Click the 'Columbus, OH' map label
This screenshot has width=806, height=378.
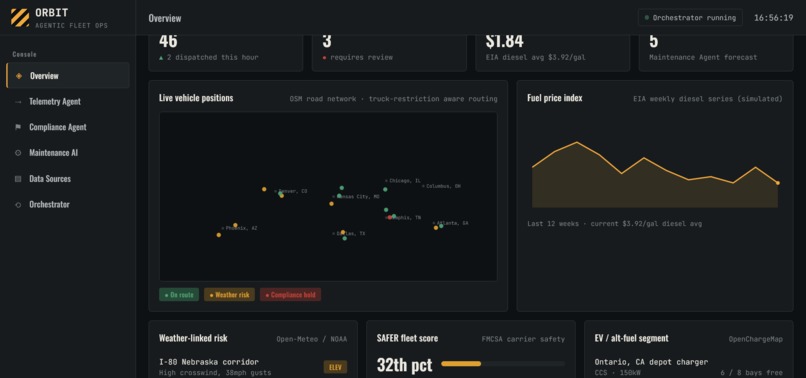point(443,186)
